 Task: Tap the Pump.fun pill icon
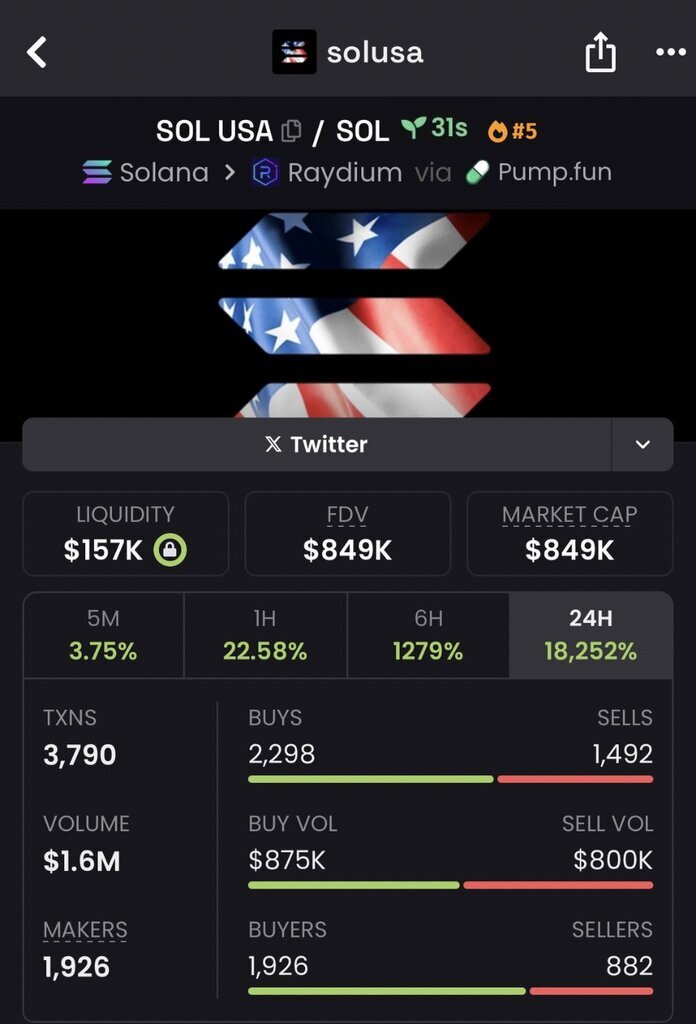click(x=477, y=172)
